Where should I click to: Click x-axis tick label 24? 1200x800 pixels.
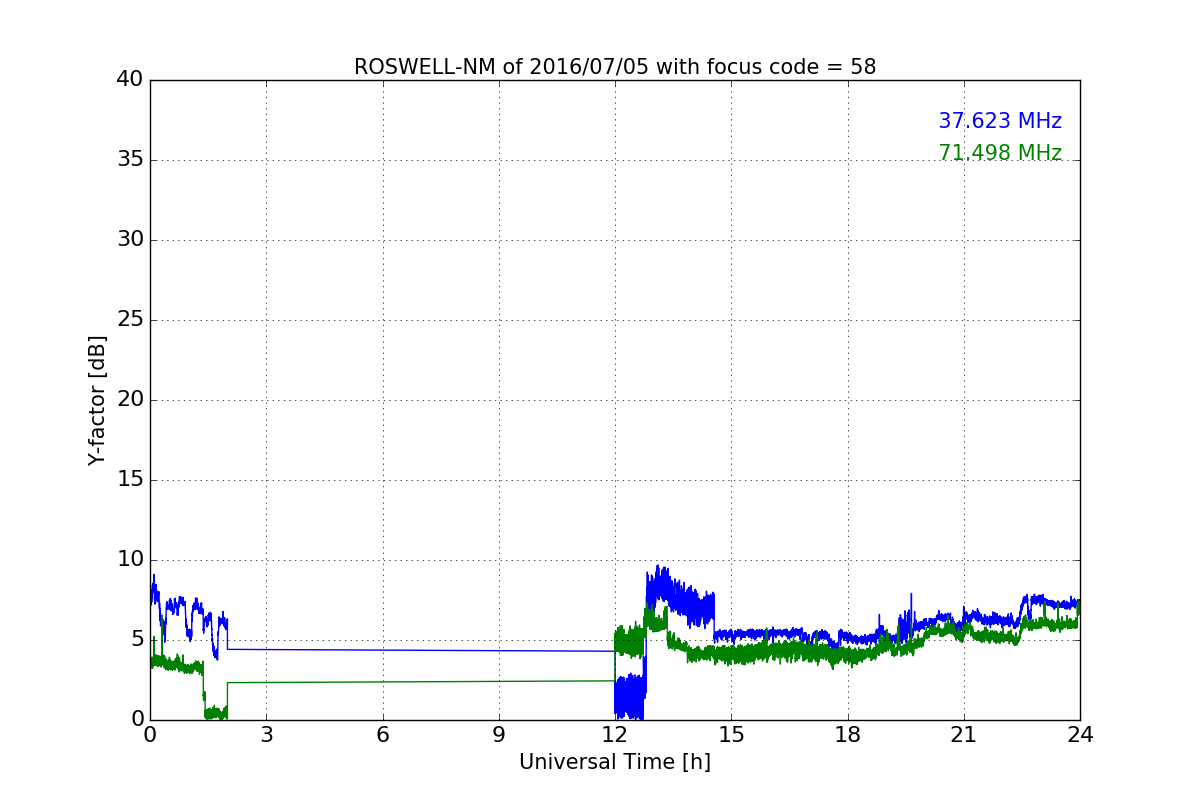[1080, 734]
